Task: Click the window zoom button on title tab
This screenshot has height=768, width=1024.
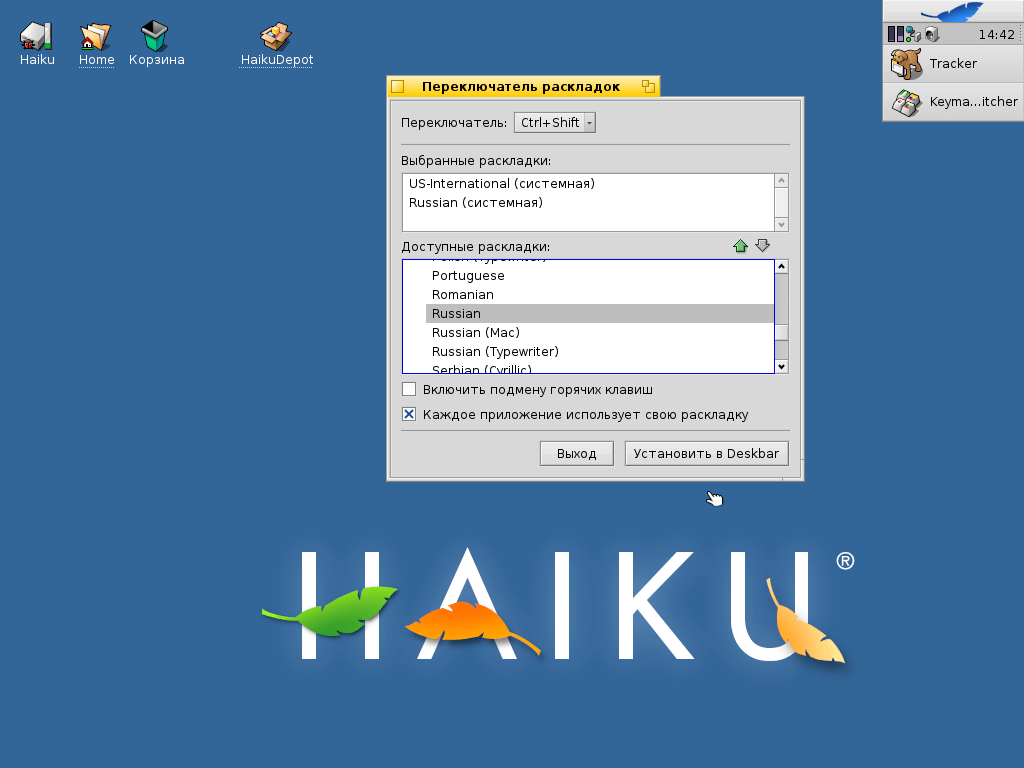Action: (648, 86)
